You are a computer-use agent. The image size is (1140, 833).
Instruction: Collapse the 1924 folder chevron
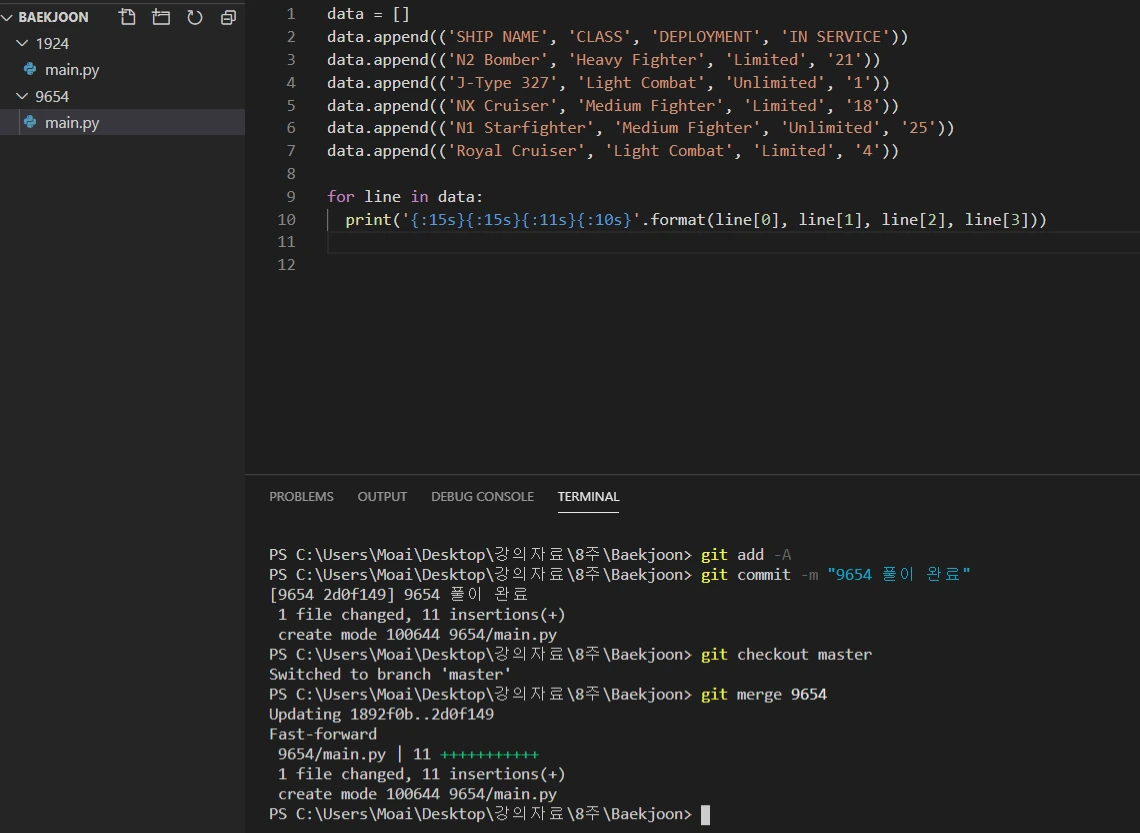24,44
